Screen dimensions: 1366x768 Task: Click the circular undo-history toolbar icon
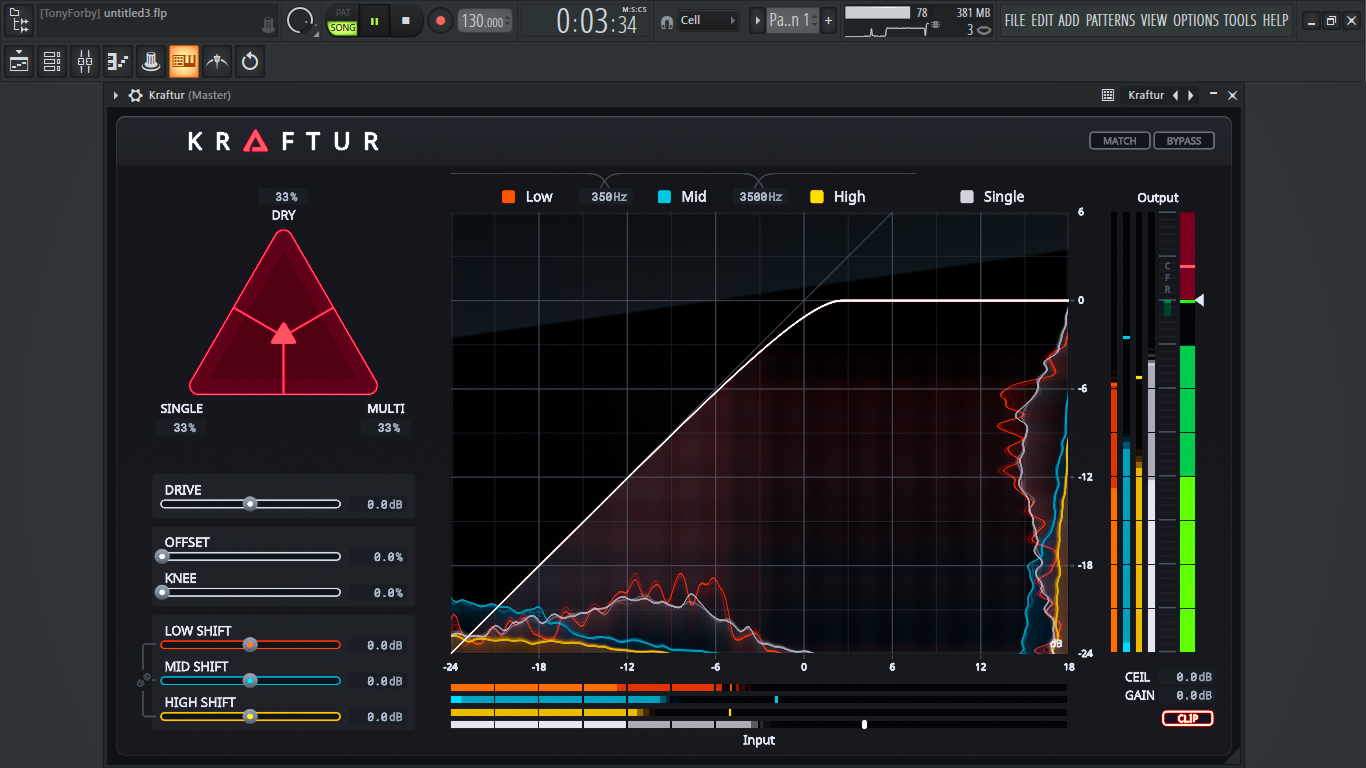(x=250, y=62)
